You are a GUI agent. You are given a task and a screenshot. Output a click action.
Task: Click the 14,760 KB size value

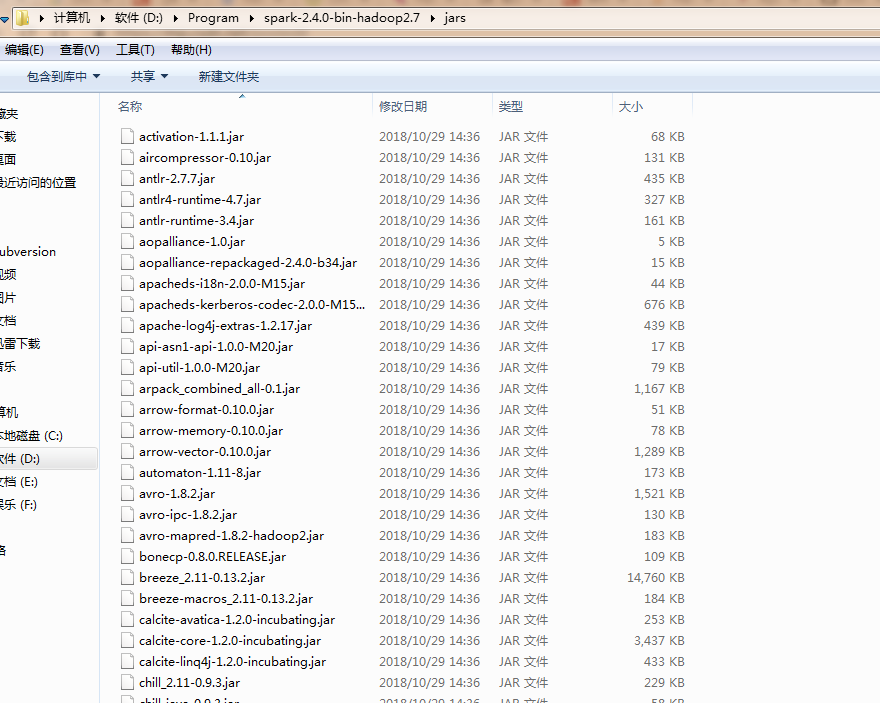click(x=656, y=578)
